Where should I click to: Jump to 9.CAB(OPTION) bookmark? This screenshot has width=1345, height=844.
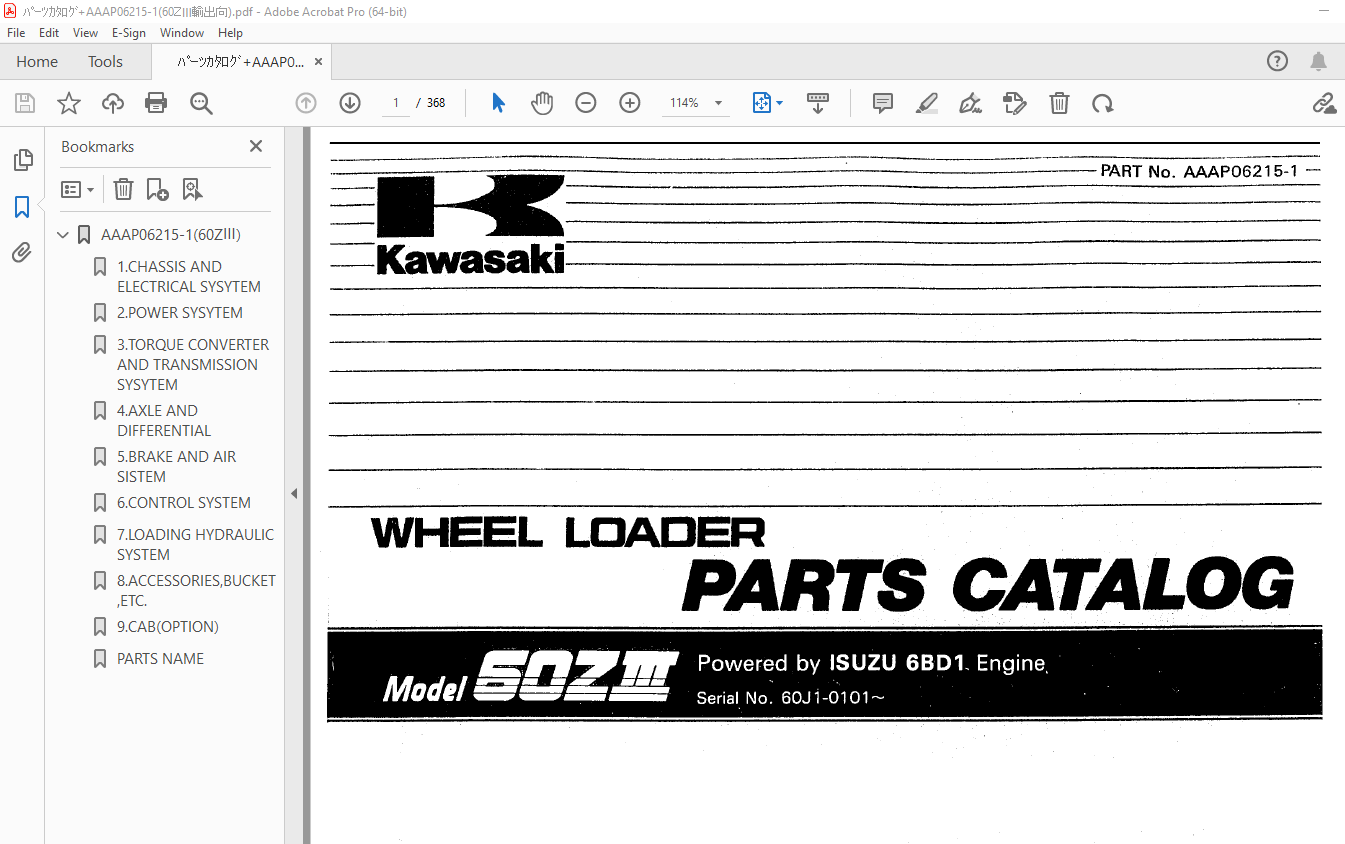tap(168, 626)
